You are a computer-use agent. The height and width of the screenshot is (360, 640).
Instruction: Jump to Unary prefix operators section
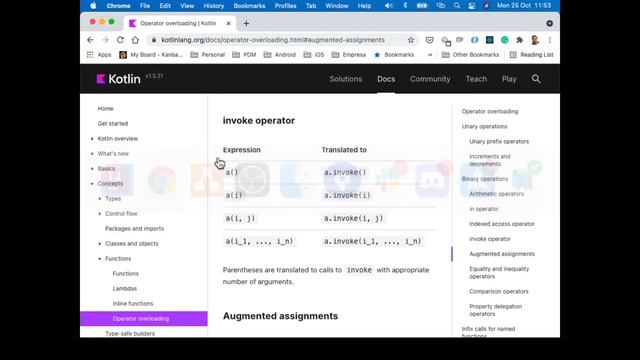pos(499,141)
